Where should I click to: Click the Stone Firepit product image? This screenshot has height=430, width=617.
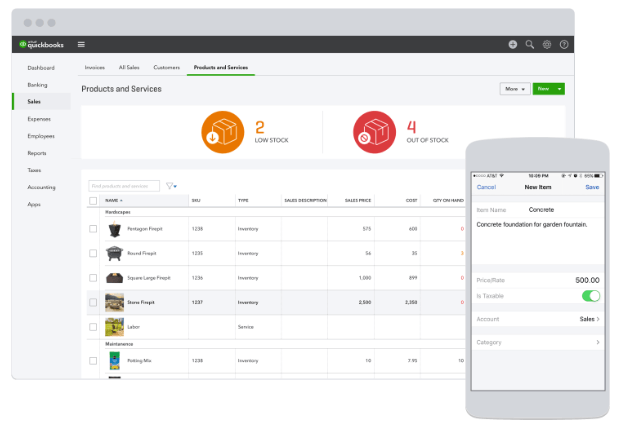[115, 302]
